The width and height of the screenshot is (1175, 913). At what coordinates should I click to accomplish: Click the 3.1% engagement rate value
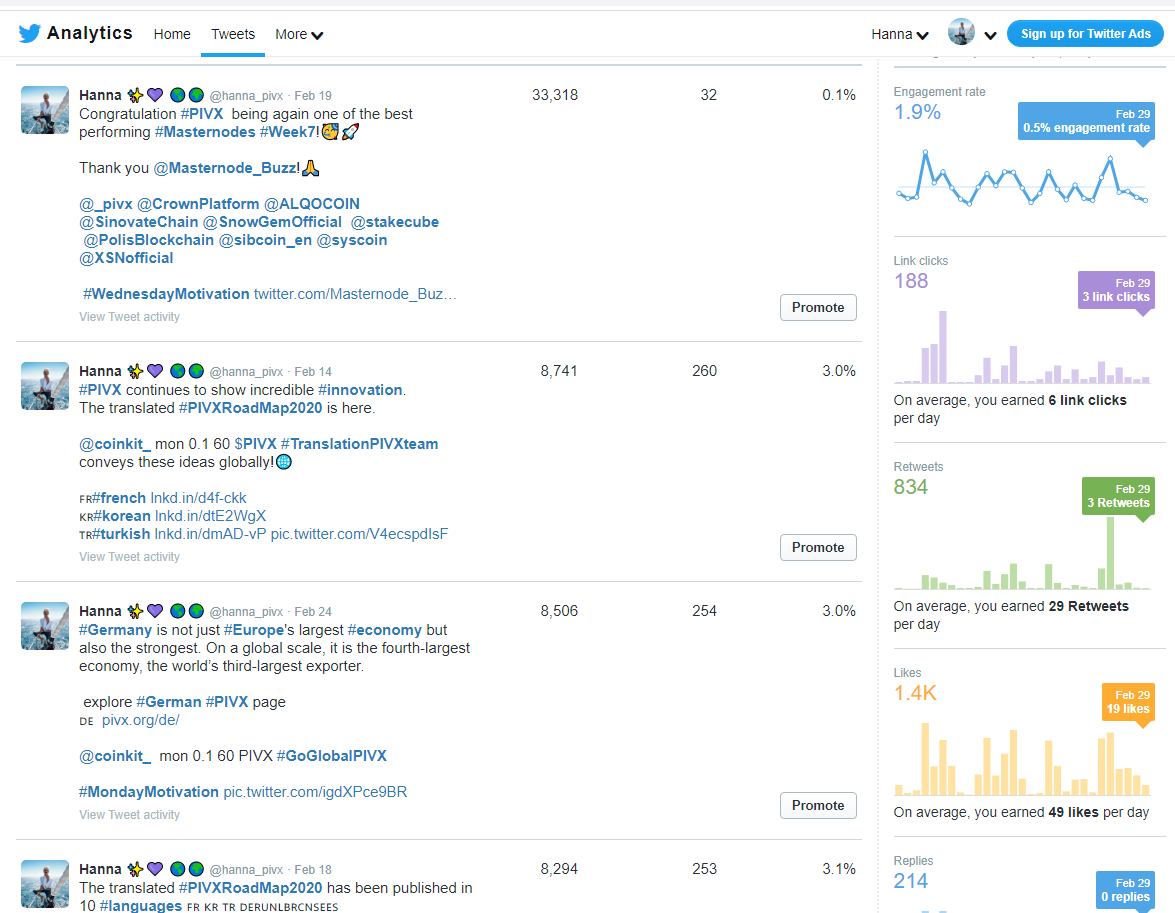coord(839,869)
